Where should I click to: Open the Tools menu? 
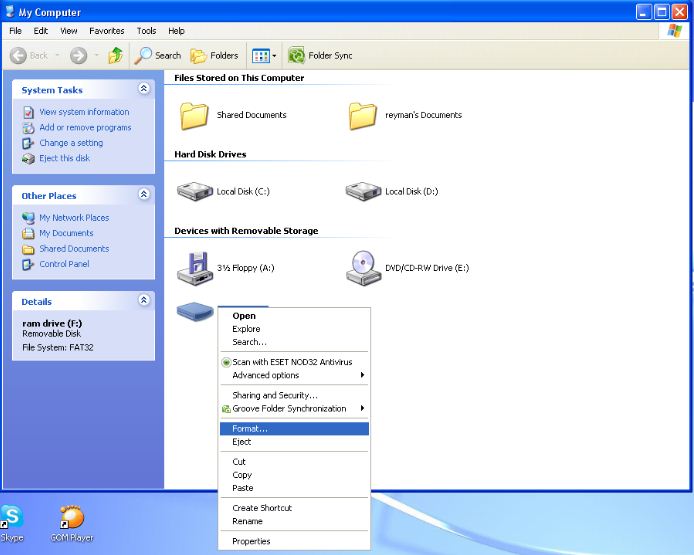pos(146,31)
